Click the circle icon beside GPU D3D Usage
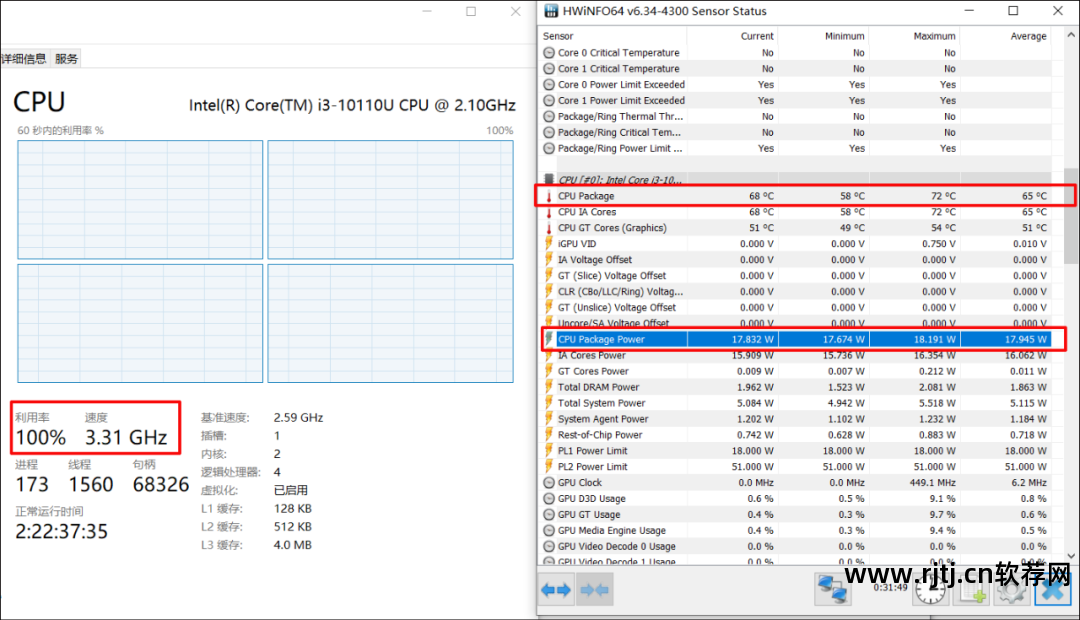The image size is (1080, 620). click(x=549, y=499)
